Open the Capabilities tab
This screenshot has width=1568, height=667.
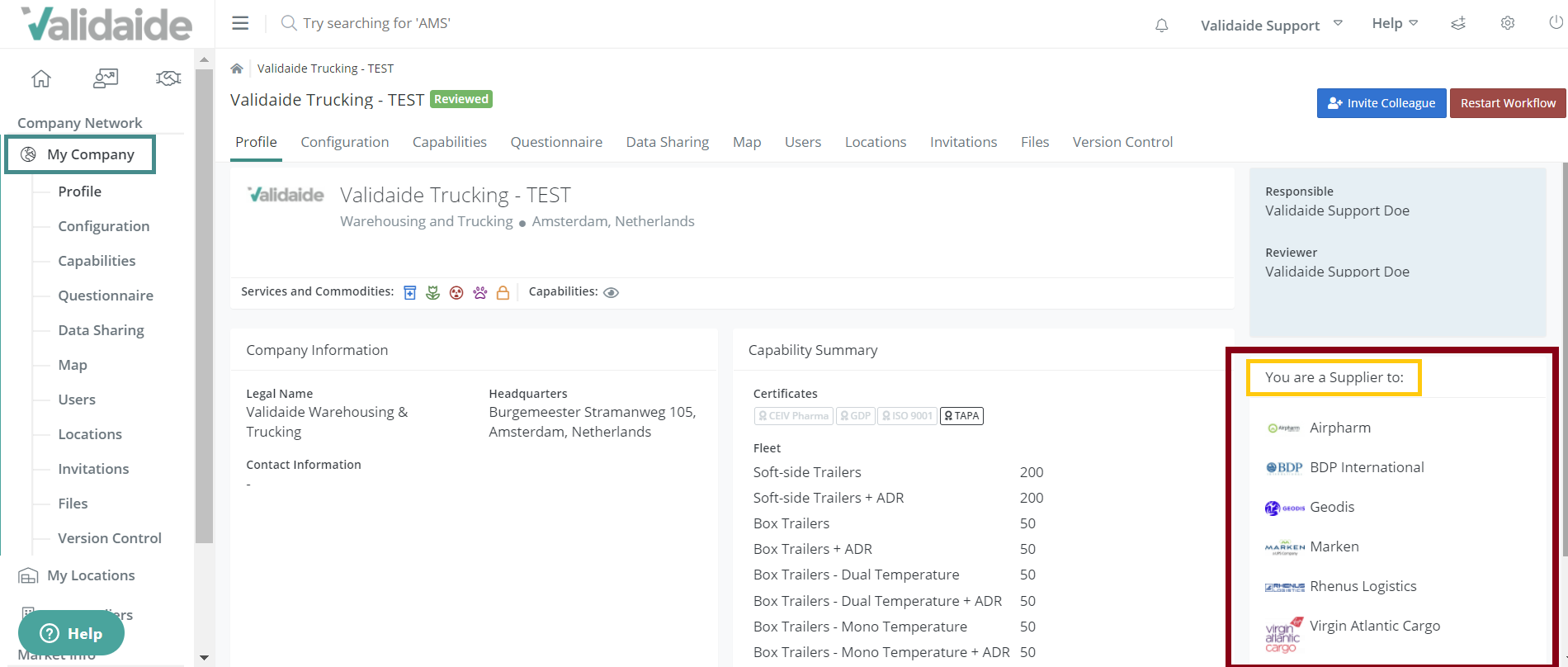click(450, 142)
